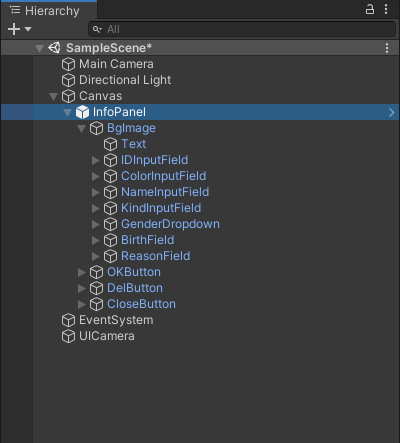Screen dimensions: 400x443
Task: Click the Hierarchy panel lock icon
Action: (370, 9)
